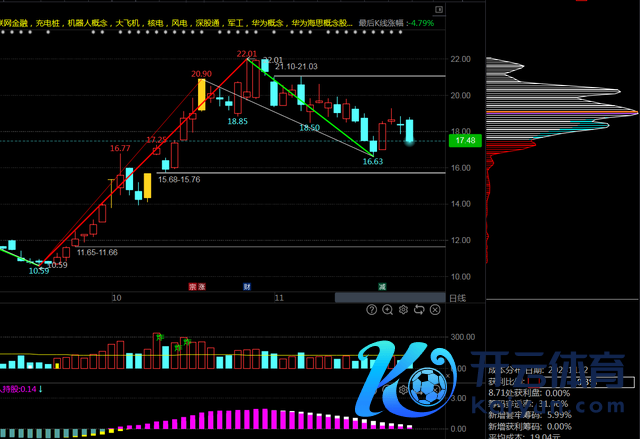
Task: Close the volume indicator panel
Action: [435, 310]
